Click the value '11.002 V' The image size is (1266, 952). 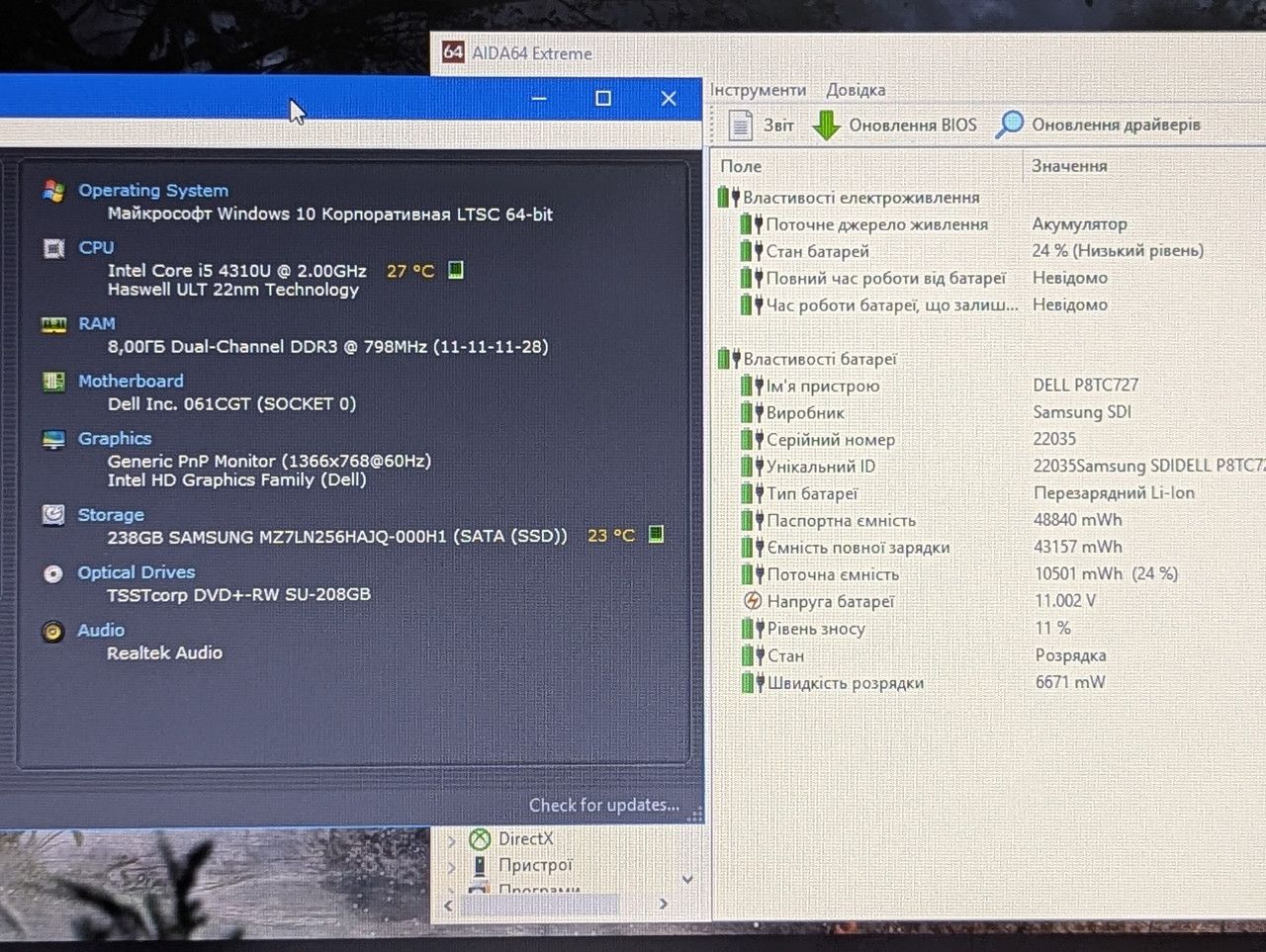pyautogui.click(x=1065, y=601)
